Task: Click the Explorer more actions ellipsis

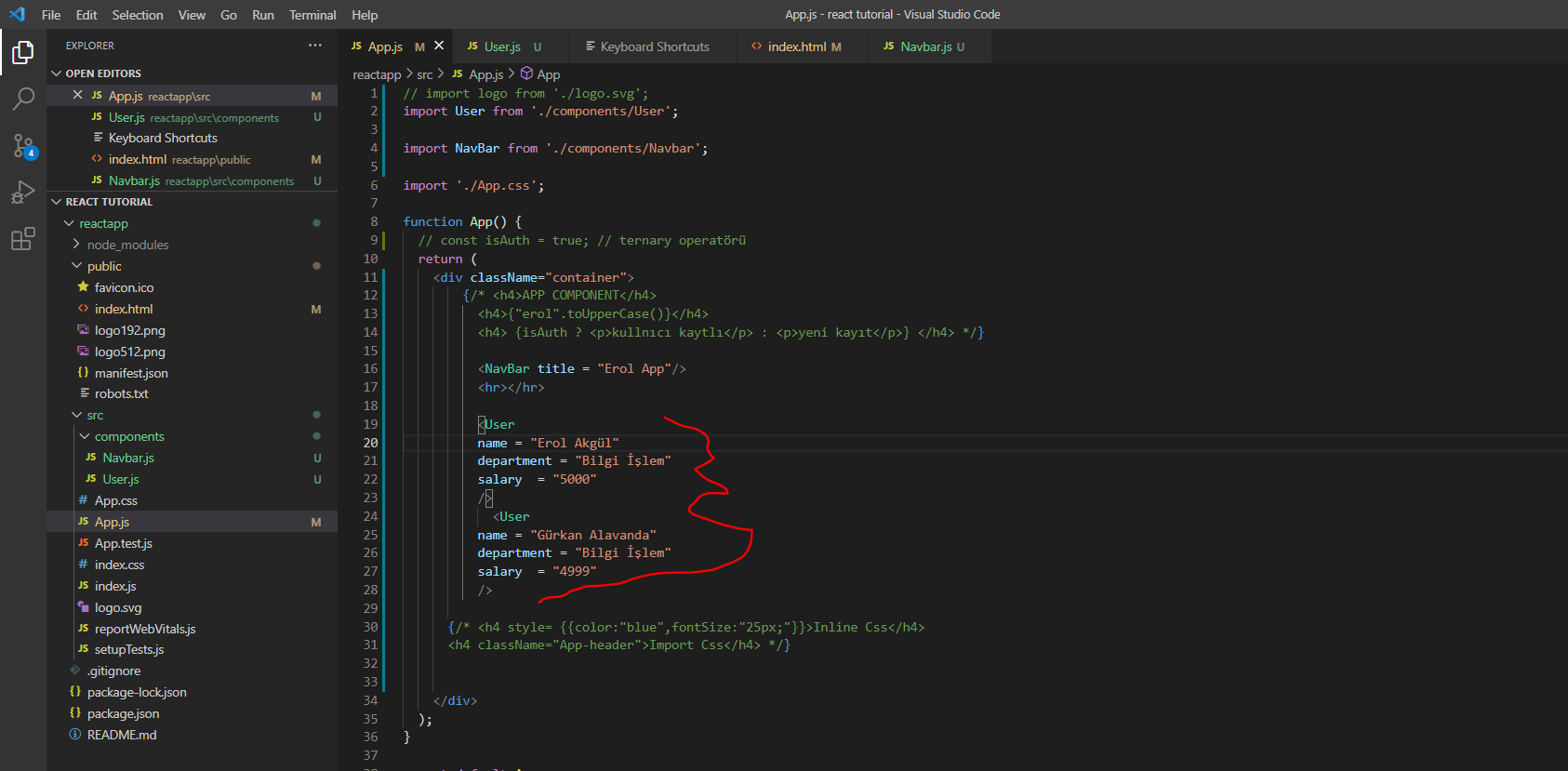Action: tap(315, 46)
